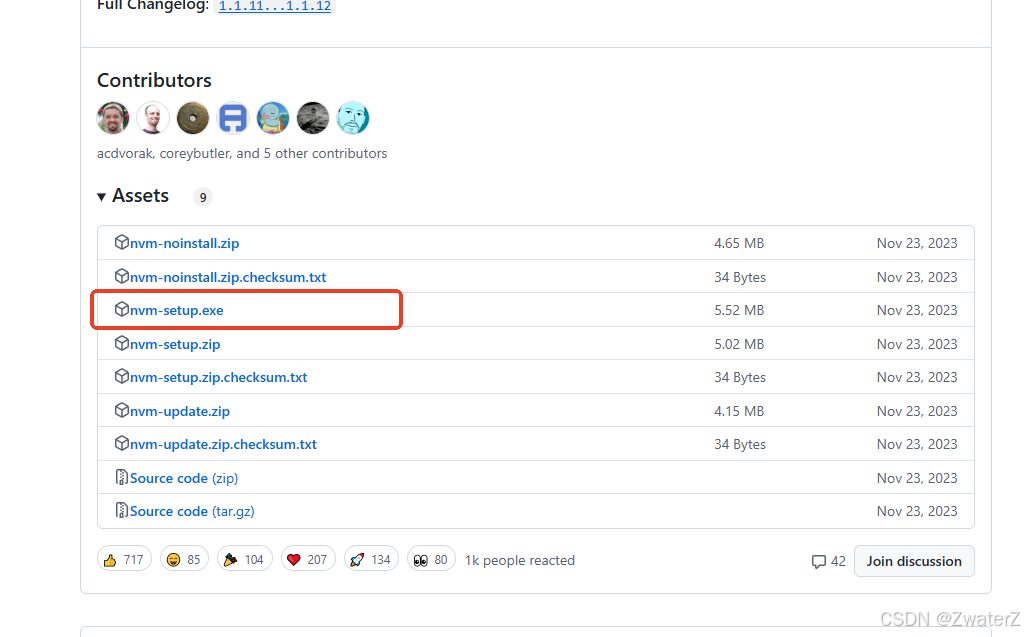Screen dimensions: 1024x637
Task: Open the second contributor avatar, coreybutler
Action: 153,118
